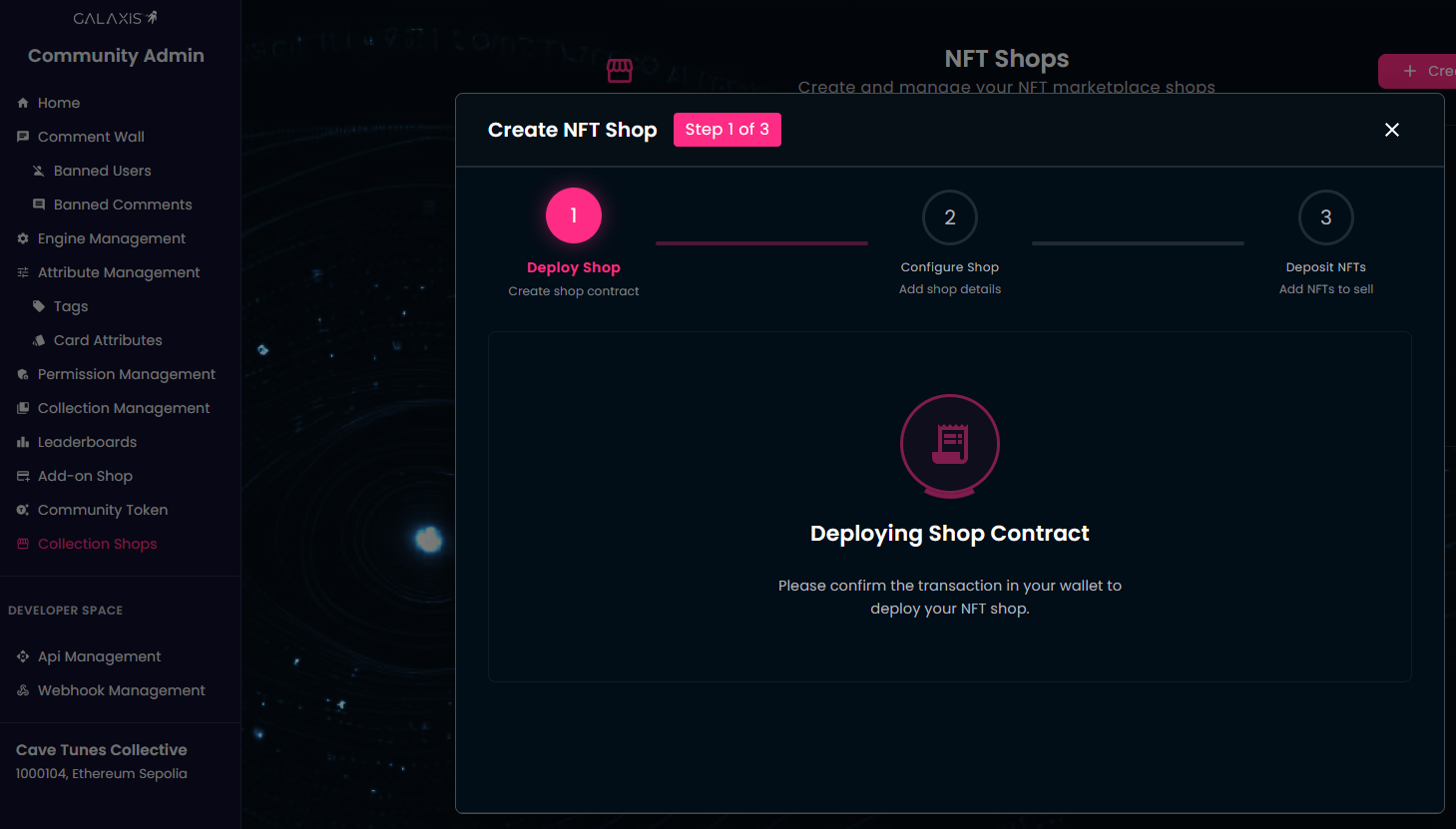The width and height of the screenshot is (1456, 829).
Task: Click the receipt icon above Deploying Shop Contract
Action: click(x=949, y=444)
